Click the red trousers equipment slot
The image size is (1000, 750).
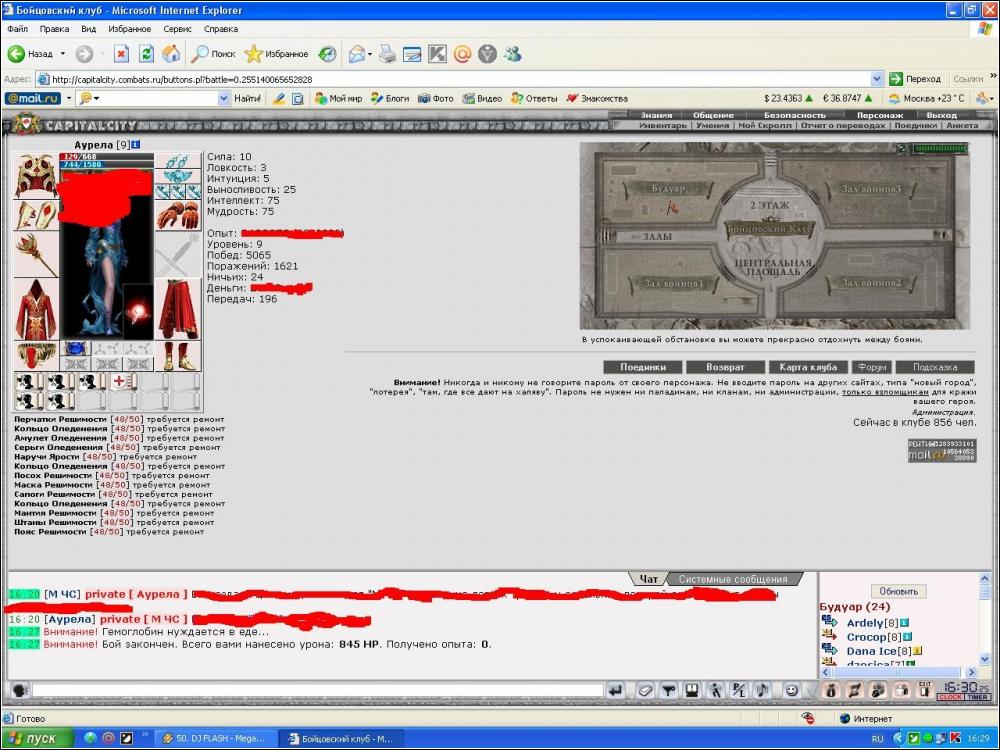pos(178,309)
